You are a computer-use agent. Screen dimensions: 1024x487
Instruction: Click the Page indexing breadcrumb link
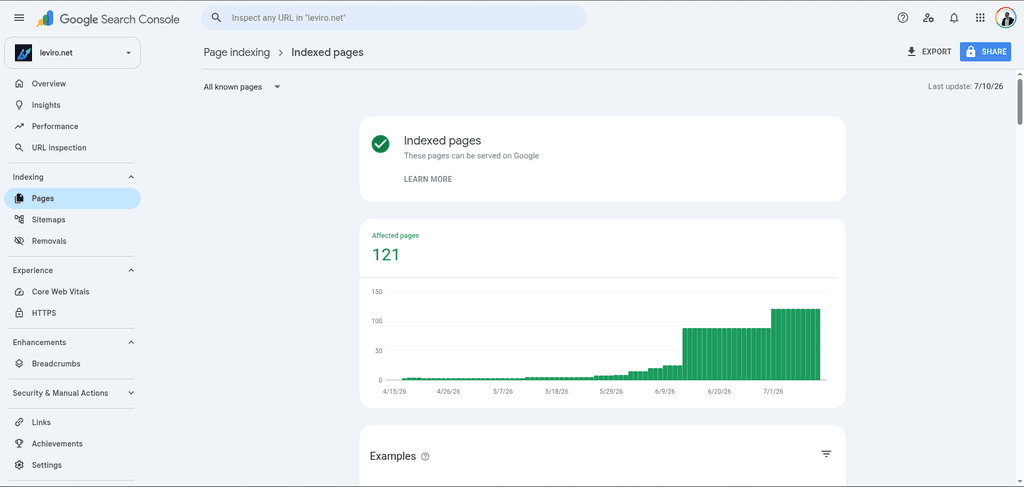236,52
